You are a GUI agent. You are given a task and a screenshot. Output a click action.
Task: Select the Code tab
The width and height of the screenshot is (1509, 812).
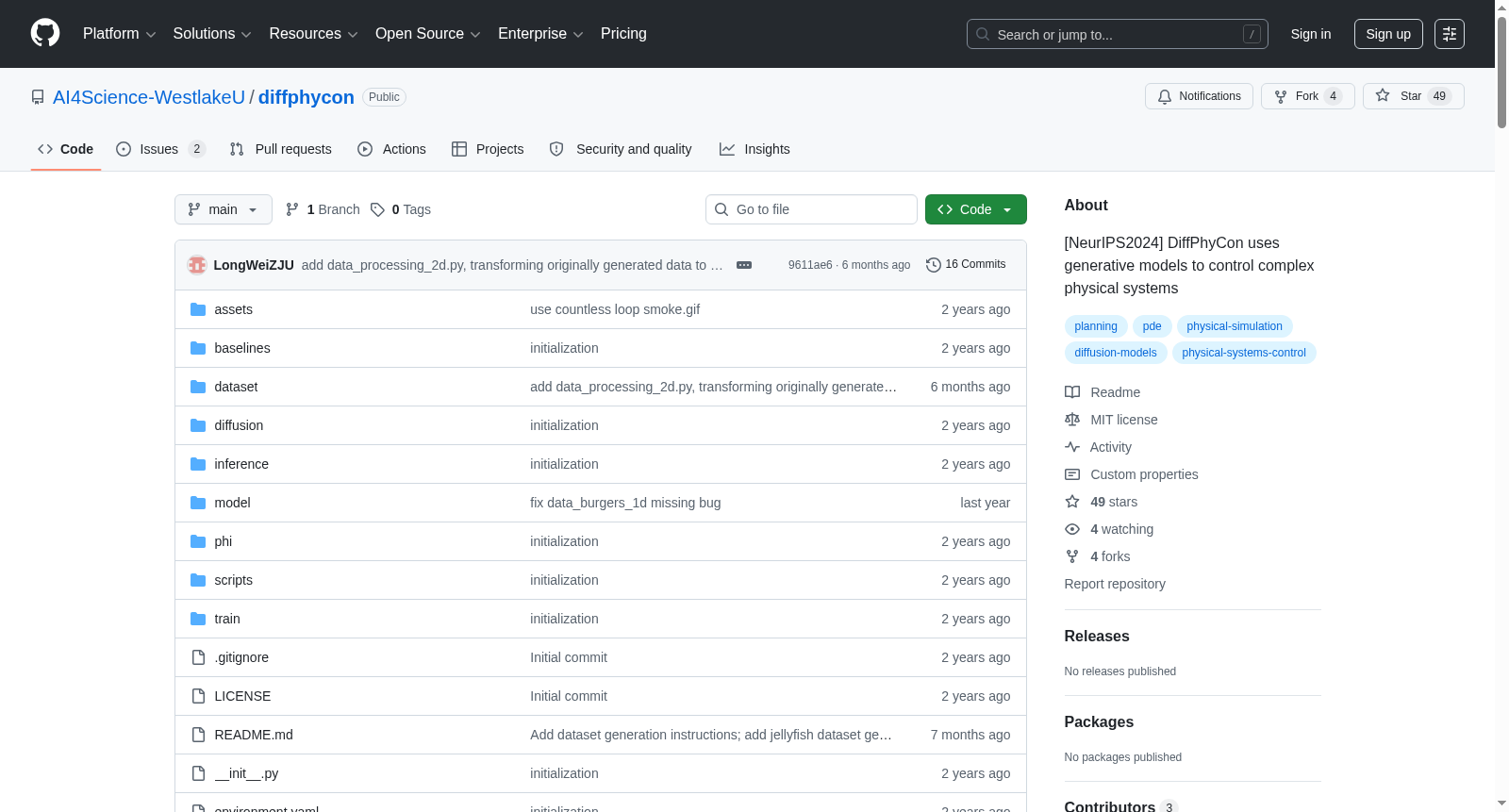[x=66, y=149]
